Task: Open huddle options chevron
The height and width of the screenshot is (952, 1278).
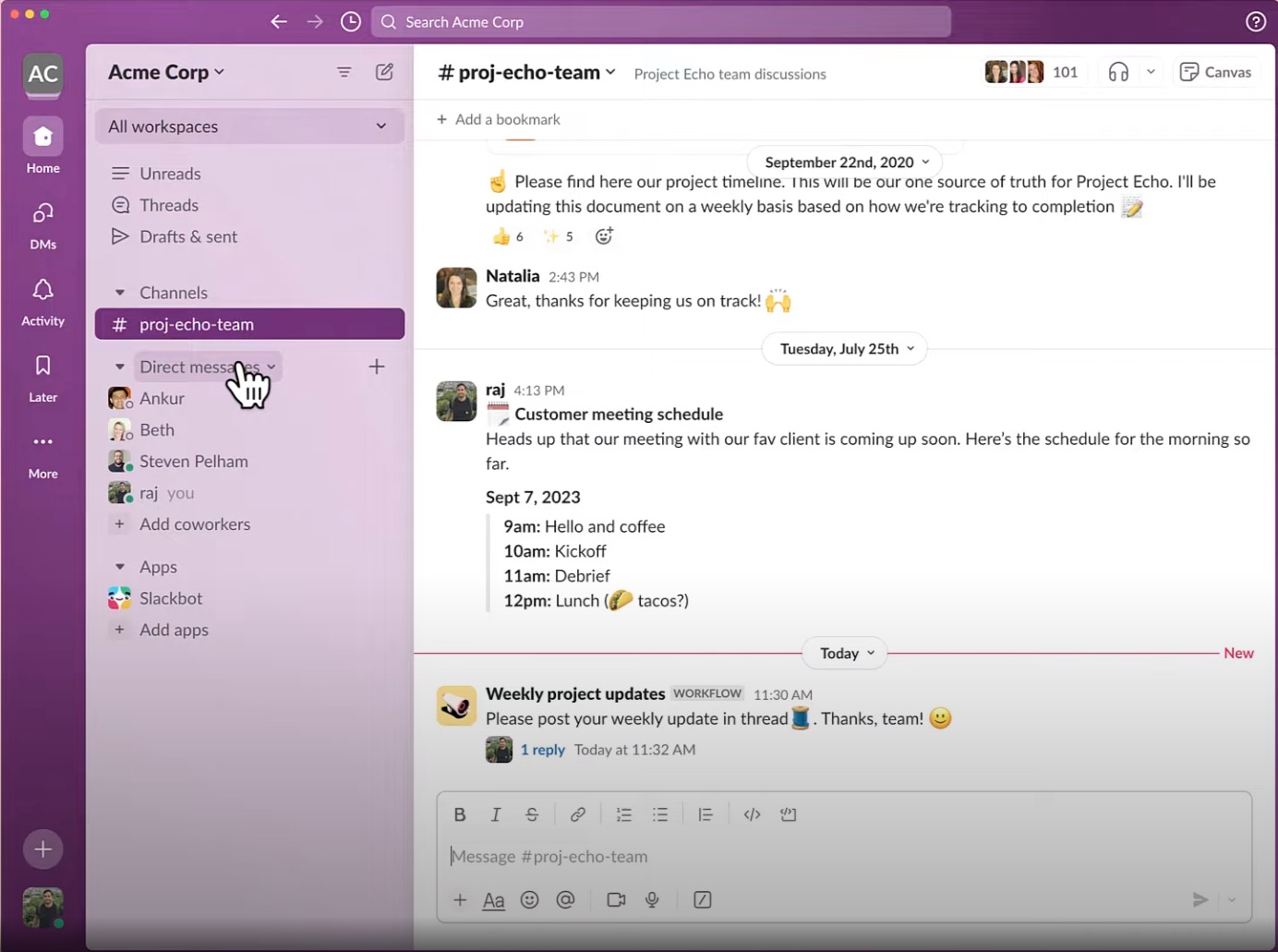Action: (1151, 72)
